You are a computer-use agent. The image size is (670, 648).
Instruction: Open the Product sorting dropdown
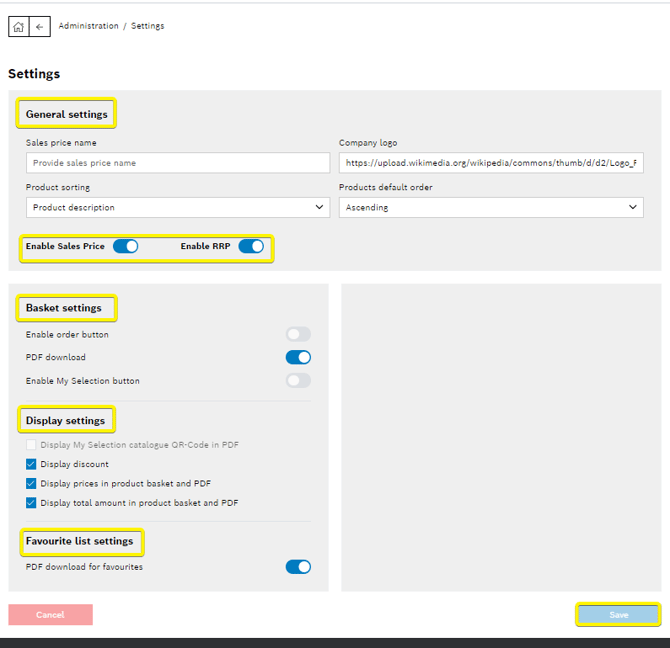pyautogui.click(x=177, y=207)
